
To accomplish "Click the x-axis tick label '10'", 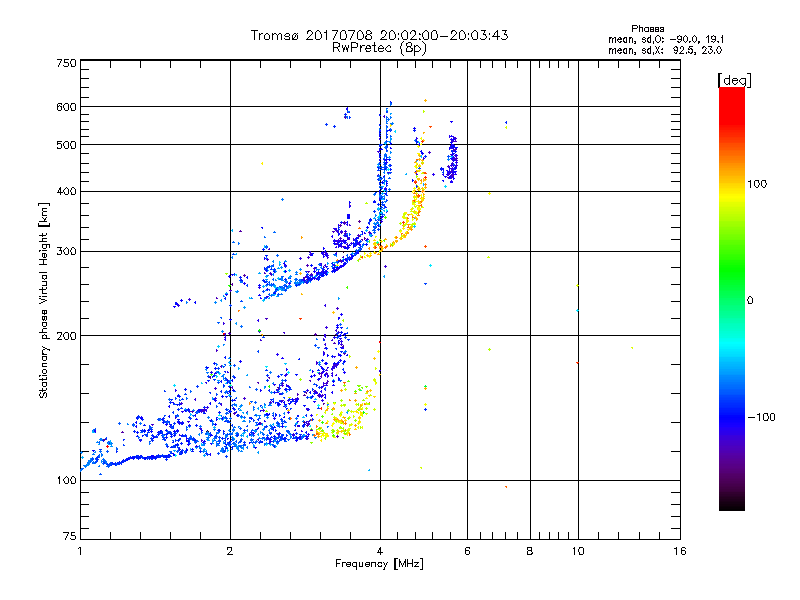I will (x=578, y=551).
